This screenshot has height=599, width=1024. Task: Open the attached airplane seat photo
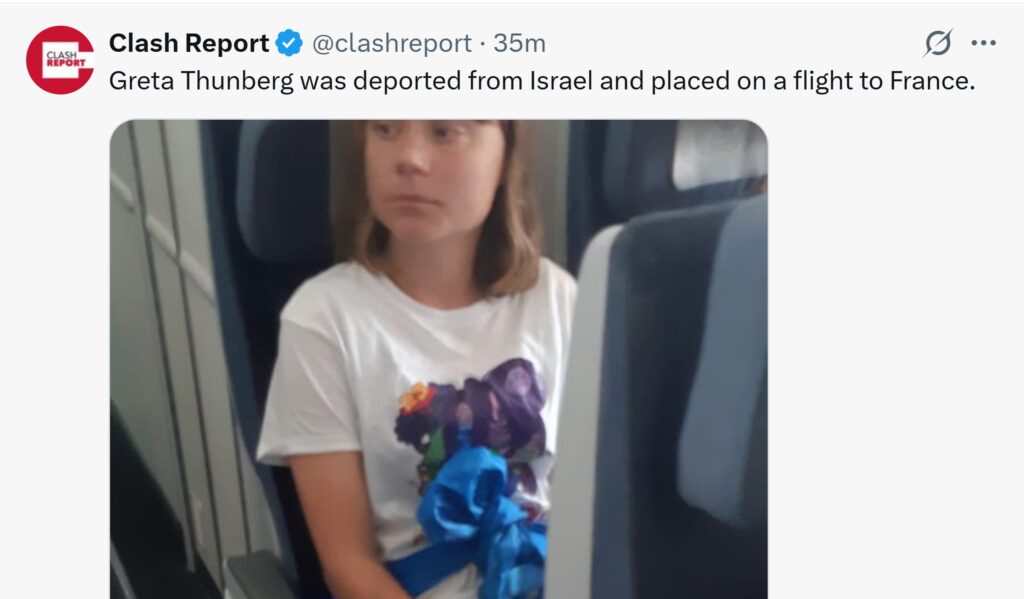(x=439, y=359)
